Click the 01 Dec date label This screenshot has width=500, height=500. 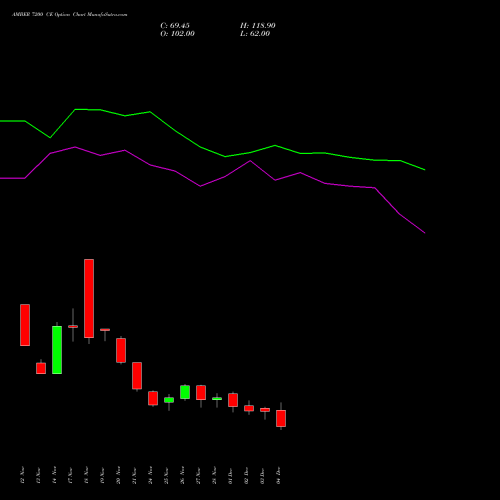pyautogui.click(x=230, y=475)
